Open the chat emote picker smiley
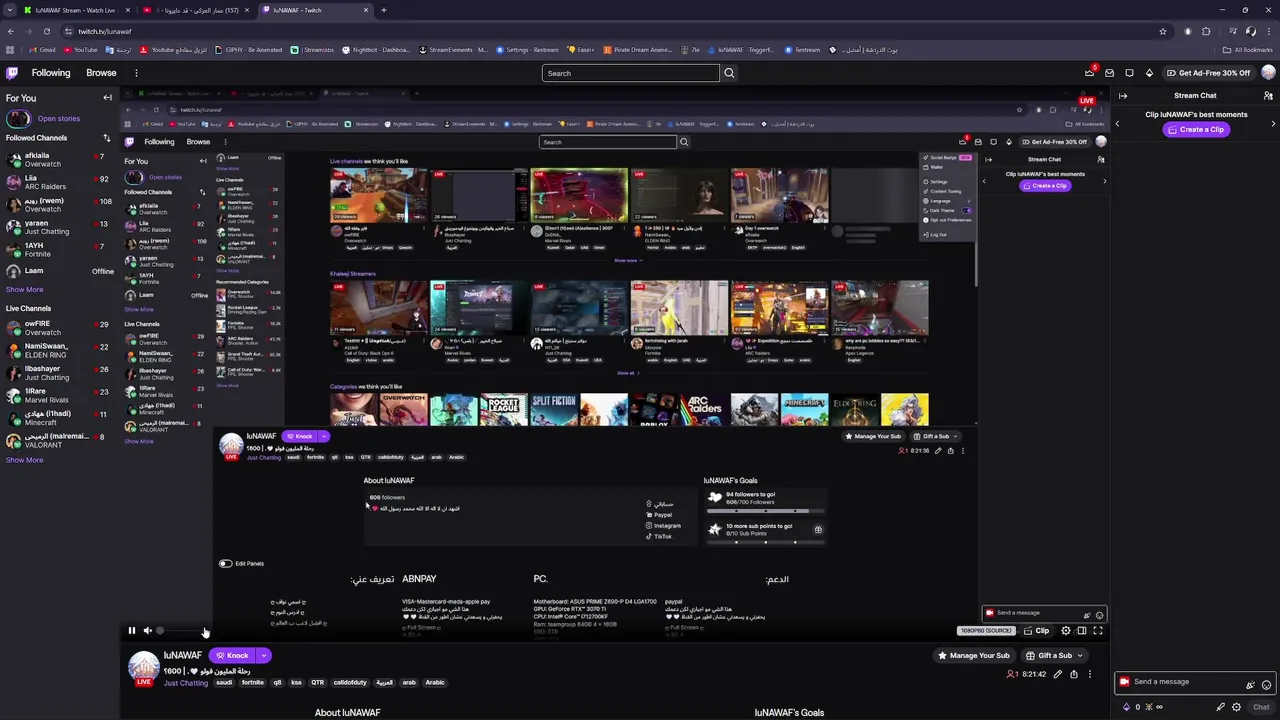Screen dimensions: 1280x720 click(1267, 685)
